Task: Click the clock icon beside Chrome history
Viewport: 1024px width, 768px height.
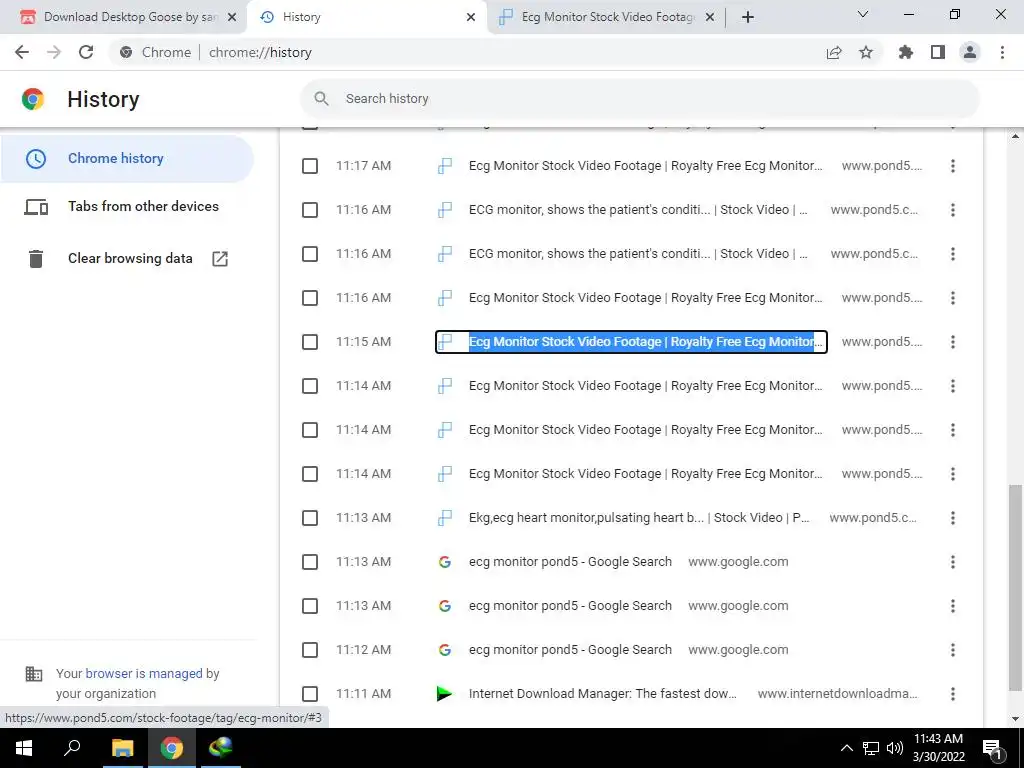Action: [36, 158]
